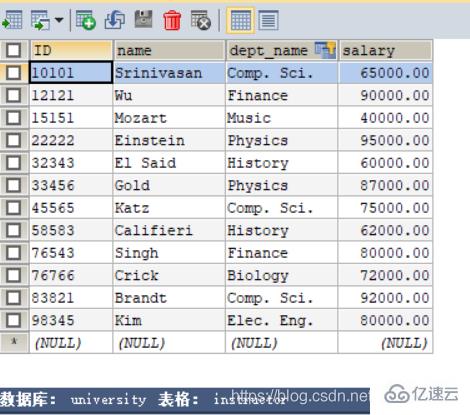Screen dimensions: 470x415
Task: Select the salary cell 65000.00
Action: pos(385,73)
